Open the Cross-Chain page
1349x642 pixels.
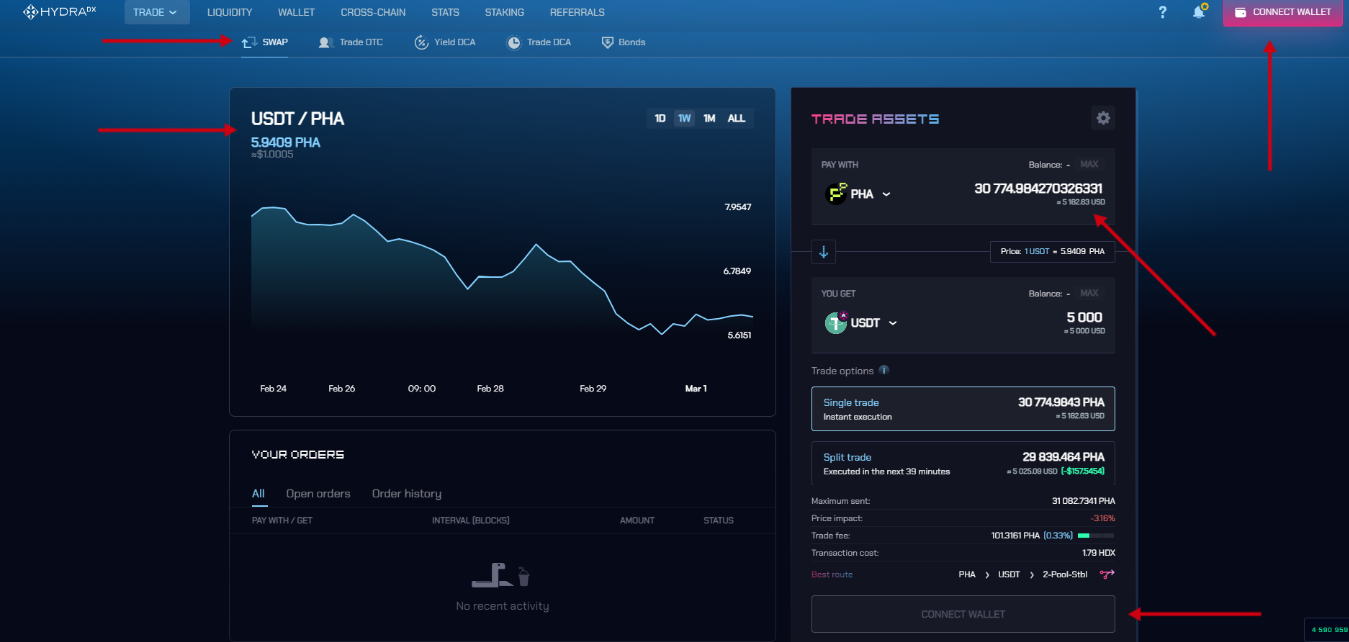tap(373, 12)
